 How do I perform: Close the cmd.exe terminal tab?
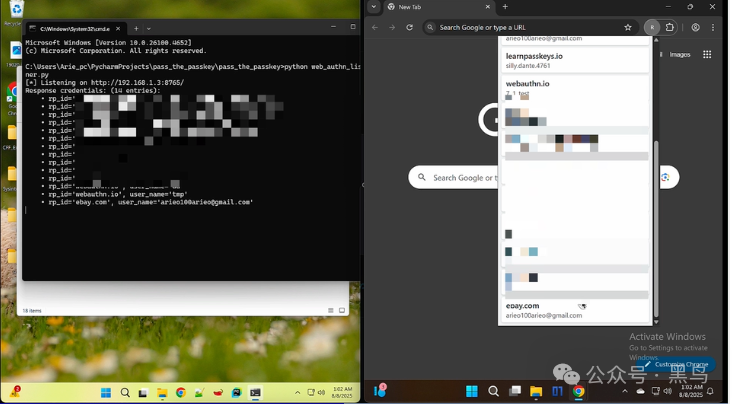click(118, 28)
